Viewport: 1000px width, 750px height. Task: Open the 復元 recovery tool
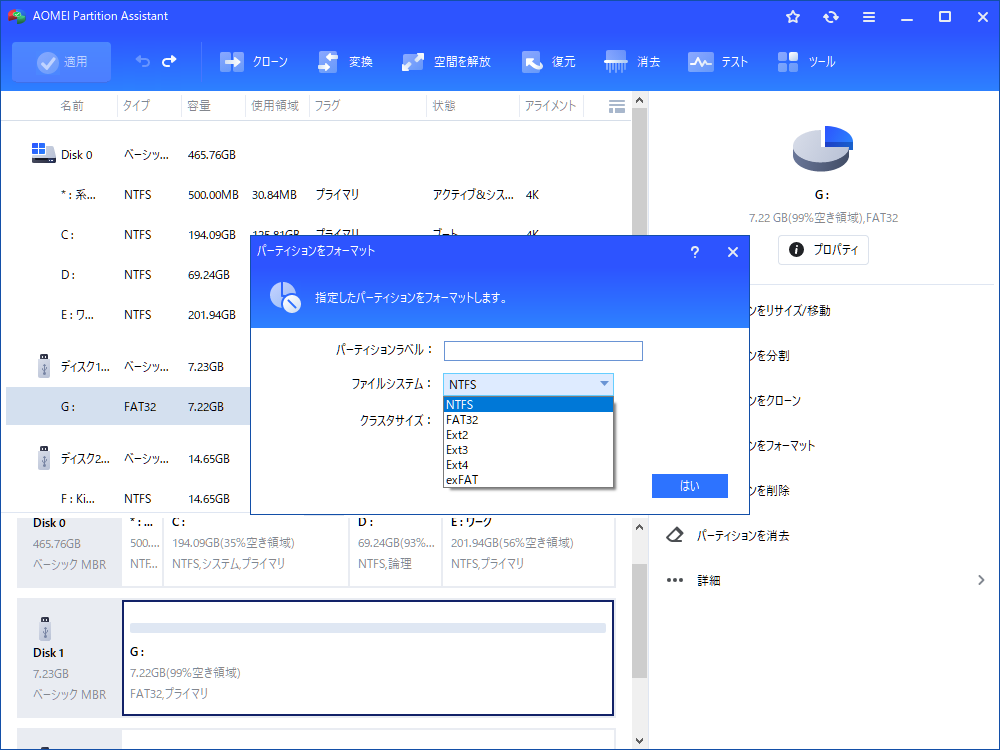coord(548,62)
